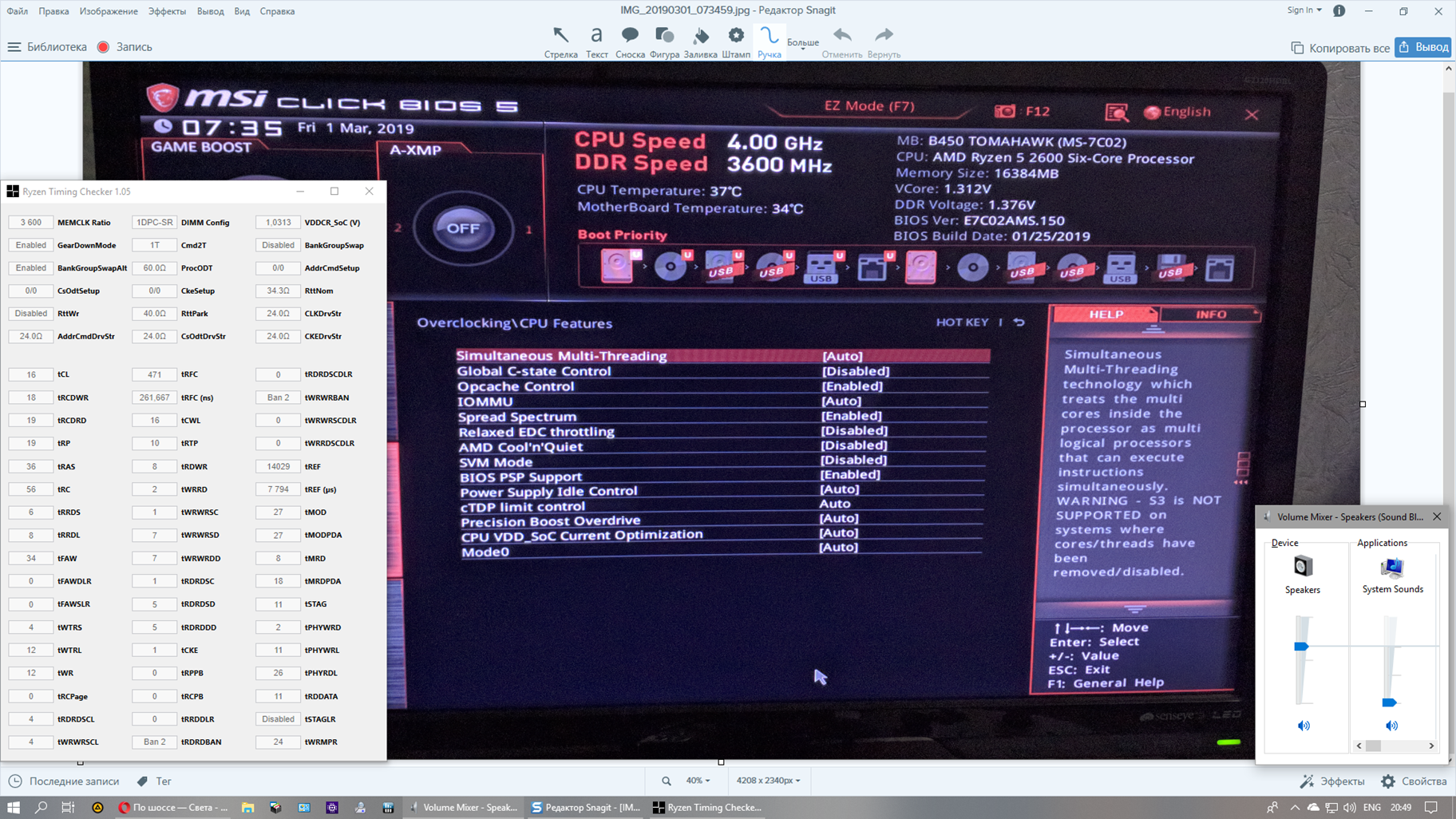Click the yellow circular app icon on the taskbar
The width and height of the screenshot is (1456, 819).
tap(97, 807)
